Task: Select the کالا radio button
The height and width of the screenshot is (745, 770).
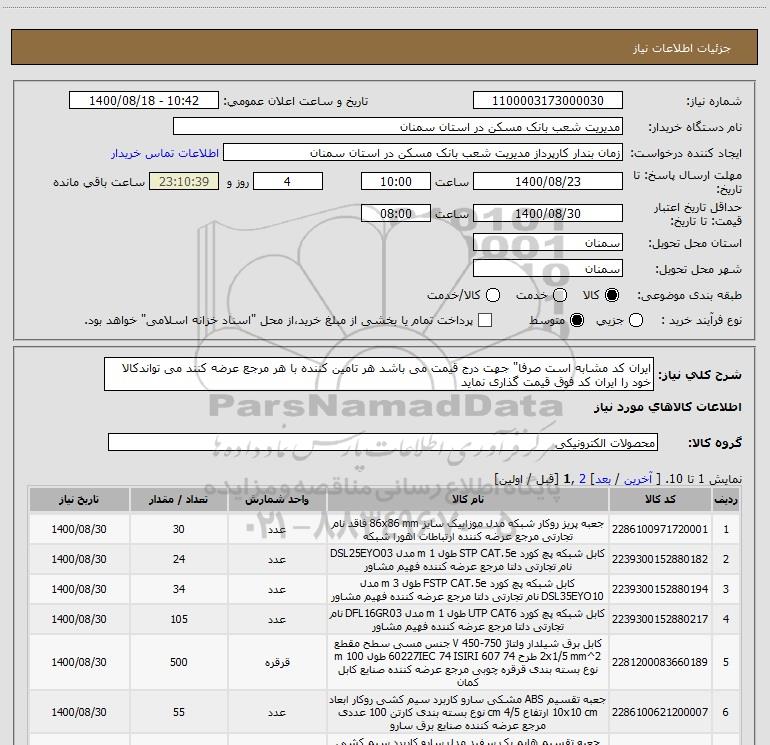Action: click(x=612, y=295)
